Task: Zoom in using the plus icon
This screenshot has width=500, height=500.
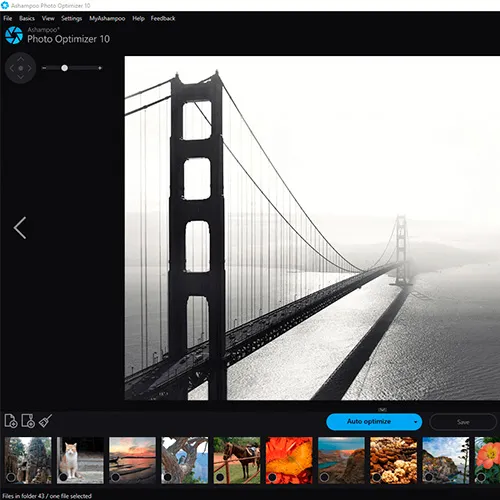Action: [x=100, y=68]
